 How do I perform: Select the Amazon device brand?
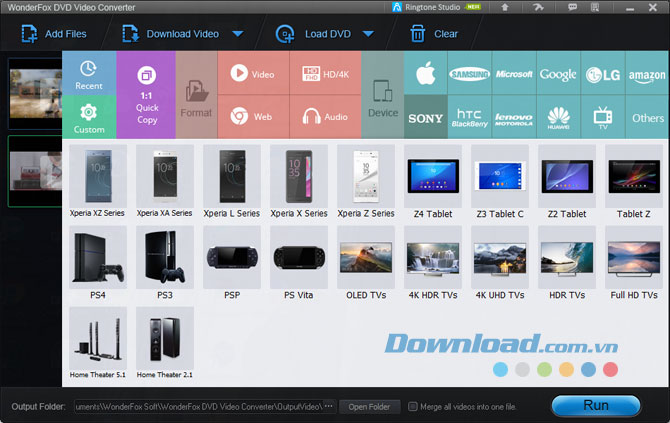coord(647,73)
